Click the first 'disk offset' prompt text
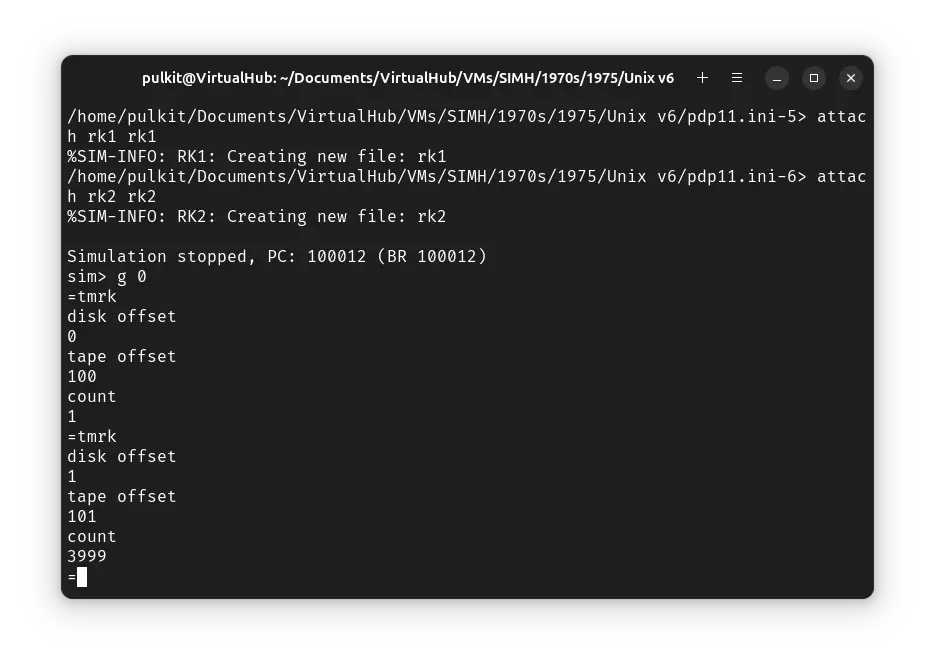The height and width of the screenshot is (666, 935). pyautogui.click(x=122, y=317)
